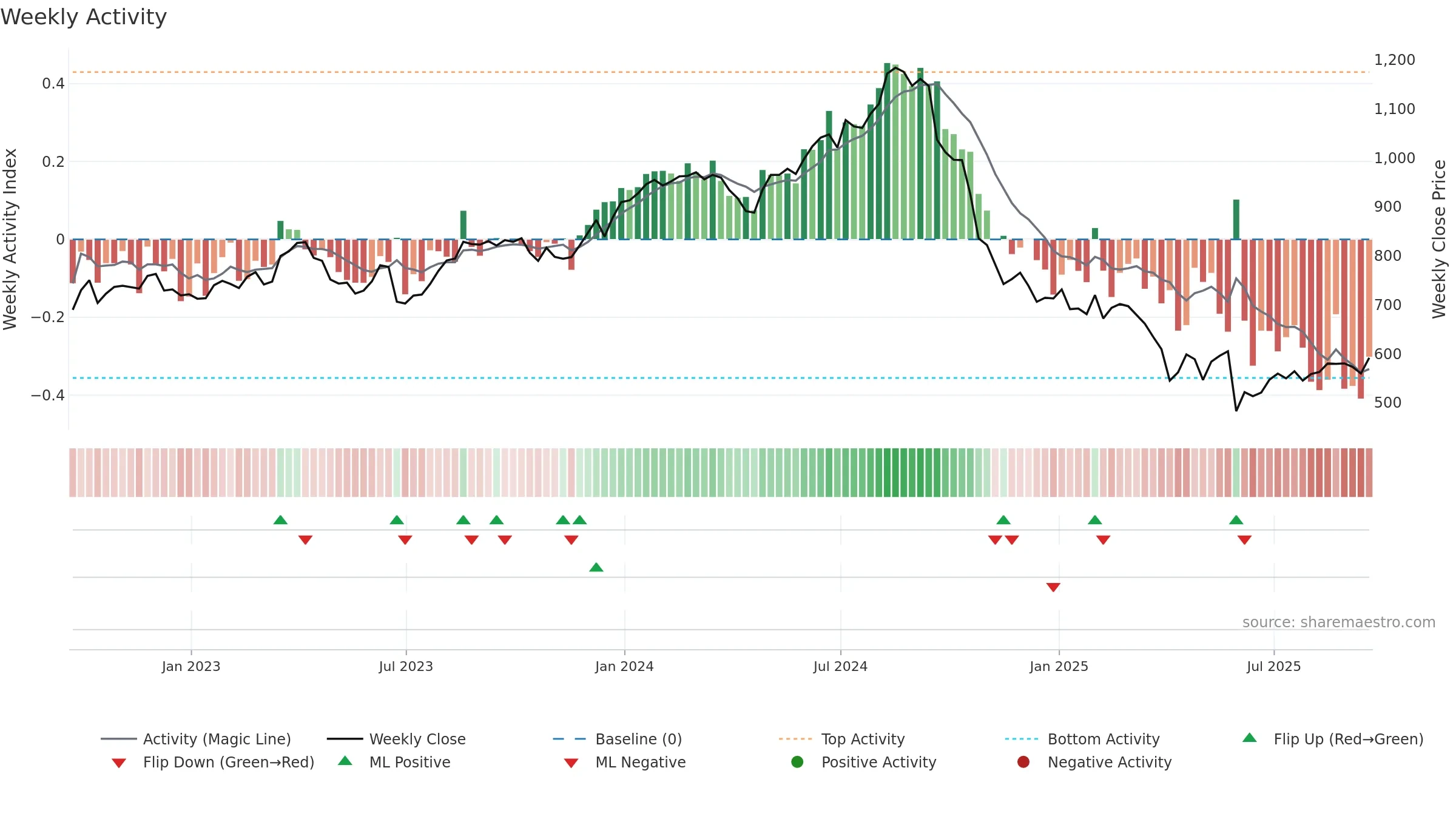Image resolution: width=1456 pixels, height=819 pixels.
Task: Toggle Flip Down (Green→Red) legend entry
Action: coord(212,762)
